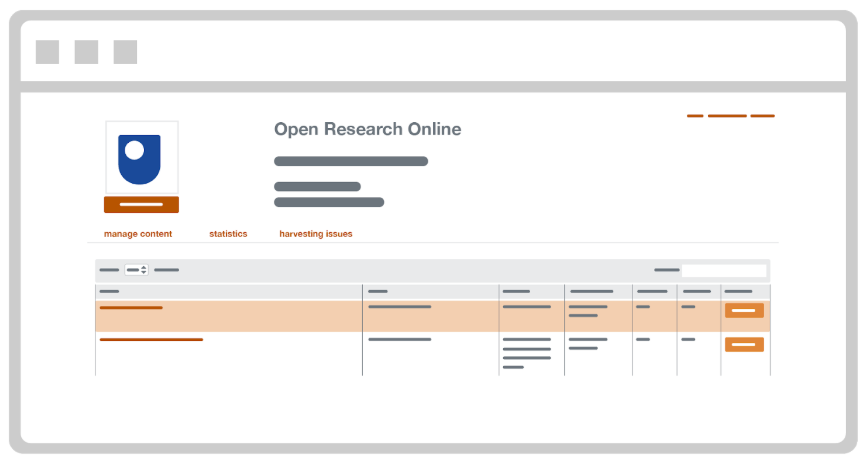Sort by the first table column header
The image size is (865, 460).
(x=110, y=291)
